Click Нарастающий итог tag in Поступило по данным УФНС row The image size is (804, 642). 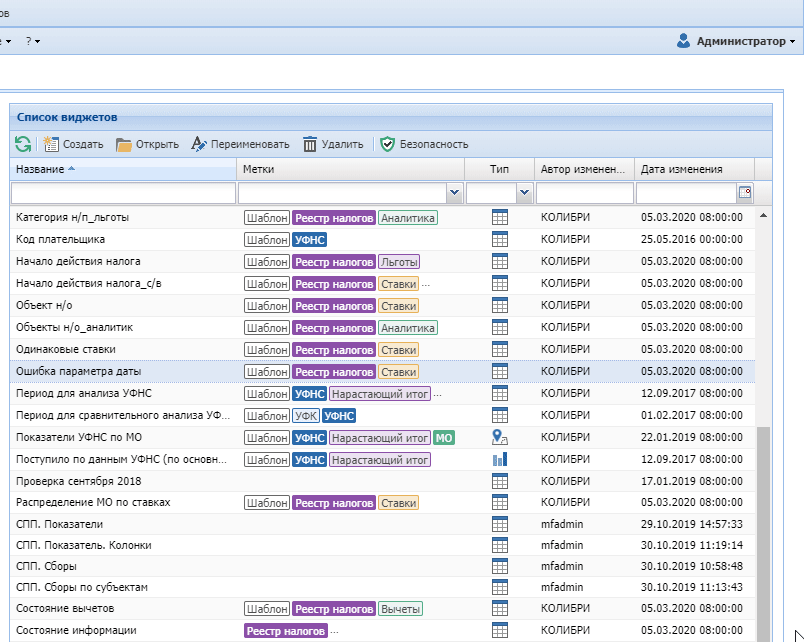pos(380,459)
